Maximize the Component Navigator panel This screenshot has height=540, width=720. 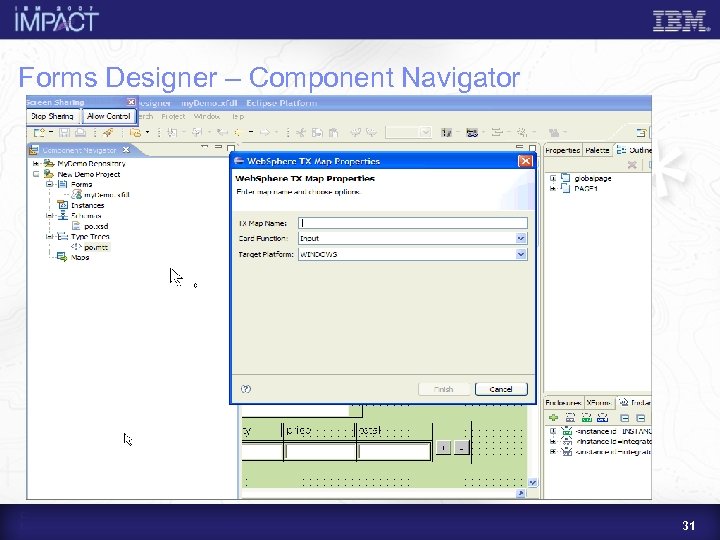(231, 147)
